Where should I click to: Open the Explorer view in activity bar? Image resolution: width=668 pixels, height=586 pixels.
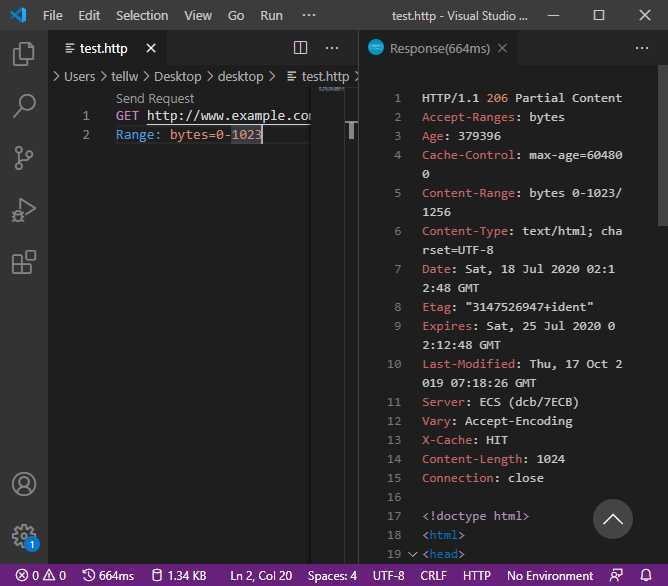tap(23, 53)
